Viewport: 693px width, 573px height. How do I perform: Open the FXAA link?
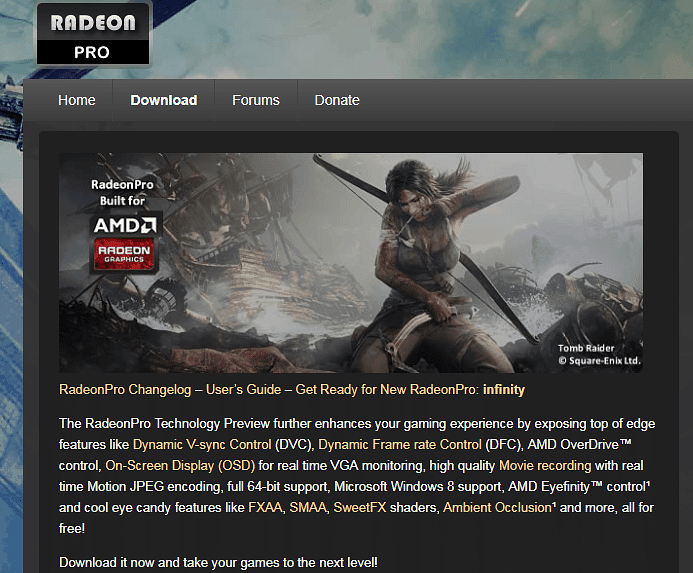[265, 508]
